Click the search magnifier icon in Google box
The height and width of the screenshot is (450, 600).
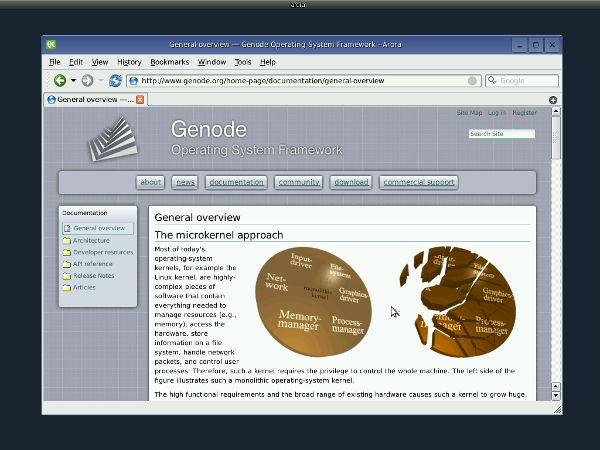point(492,80)
